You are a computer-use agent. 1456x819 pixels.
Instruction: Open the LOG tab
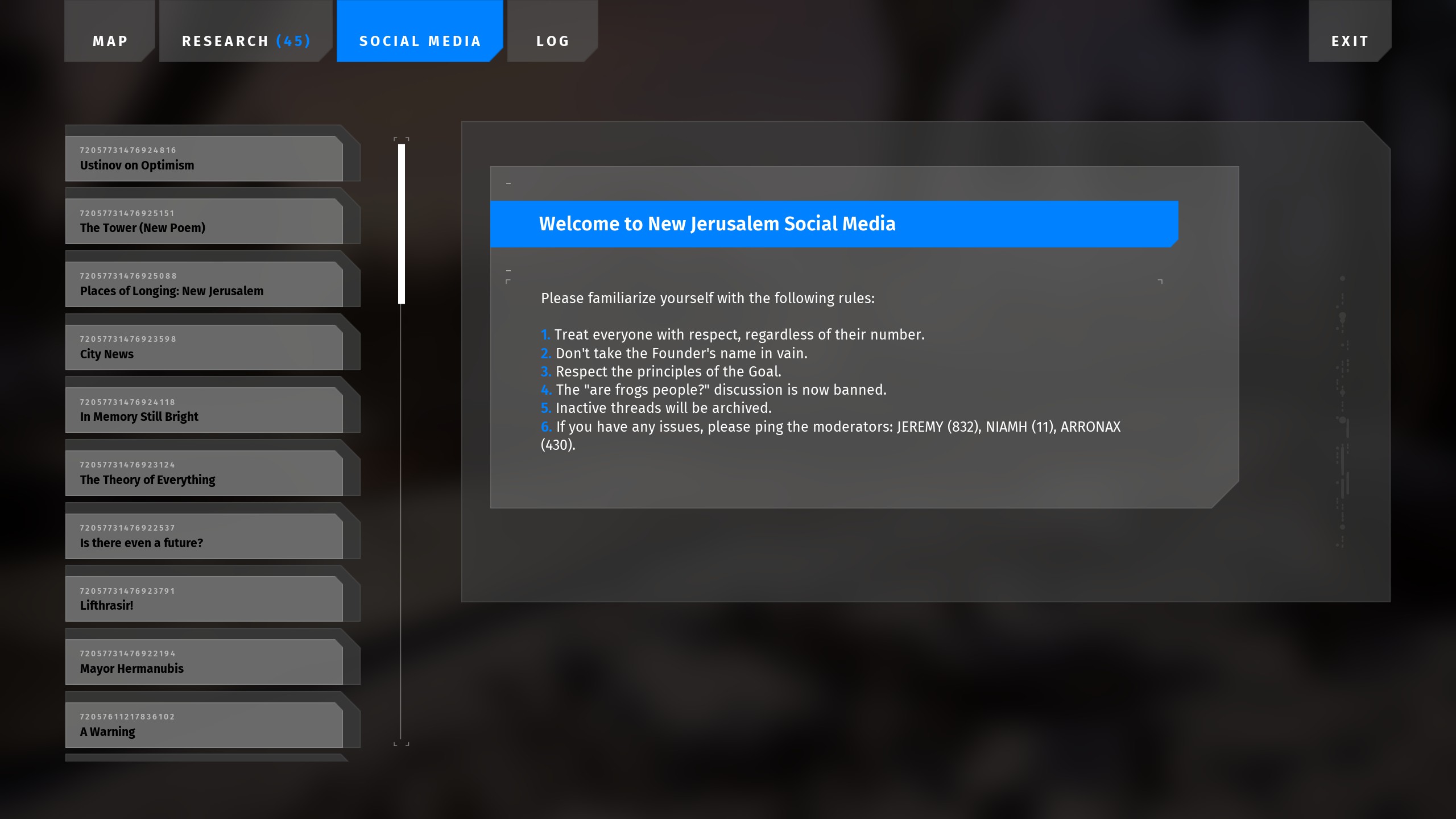point(552,40)
